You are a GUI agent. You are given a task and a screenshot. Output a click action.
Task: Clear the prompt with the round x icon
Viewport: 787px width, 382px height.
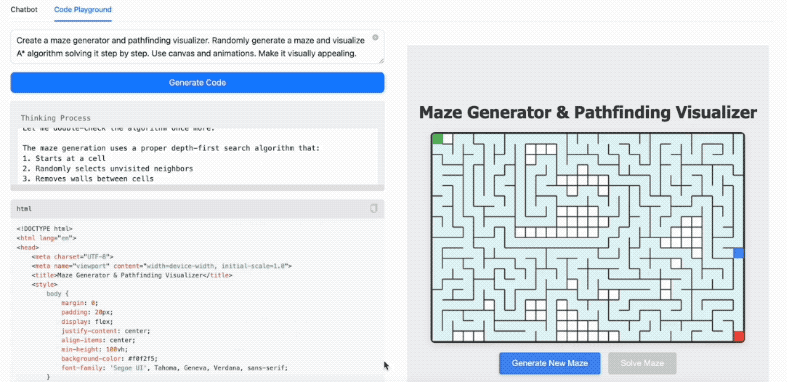click(x=375, y=38)
